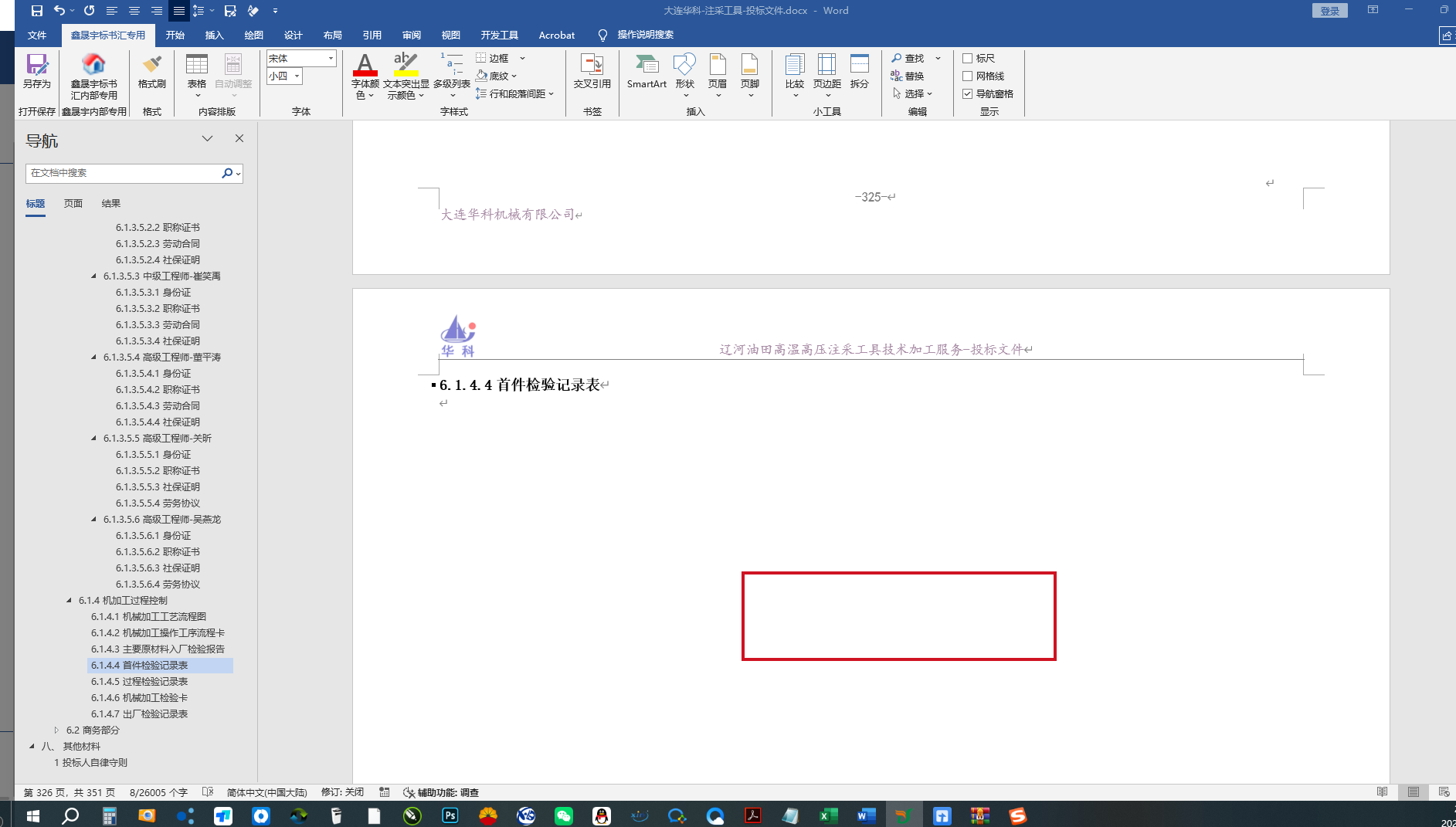Viewport: 1456px width, 827px height.
Task: Open the 引用 references tab
Action: coord(372,35)
